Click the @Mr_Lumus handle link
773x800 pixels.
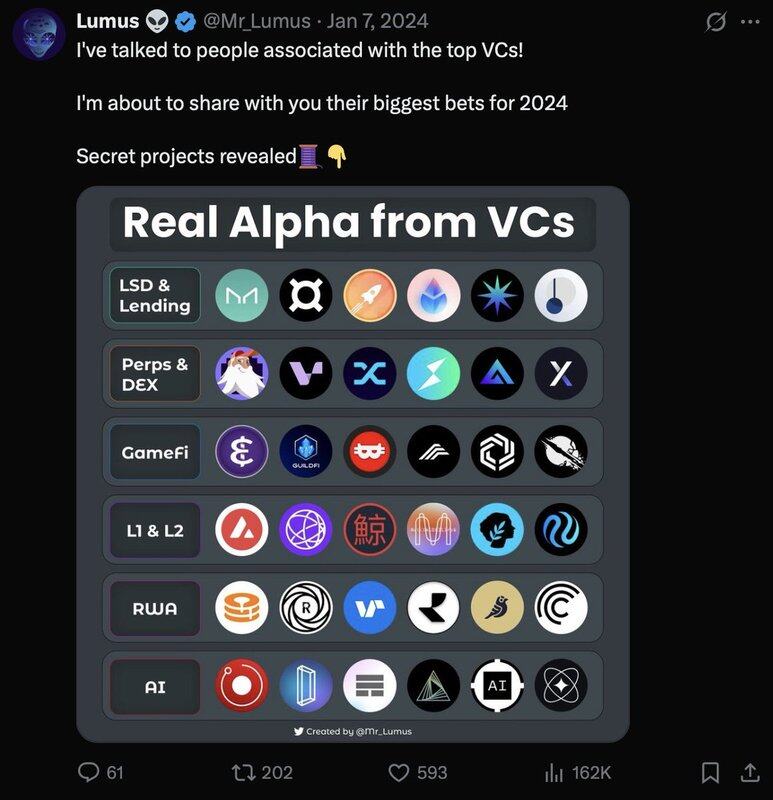[257, 21]
